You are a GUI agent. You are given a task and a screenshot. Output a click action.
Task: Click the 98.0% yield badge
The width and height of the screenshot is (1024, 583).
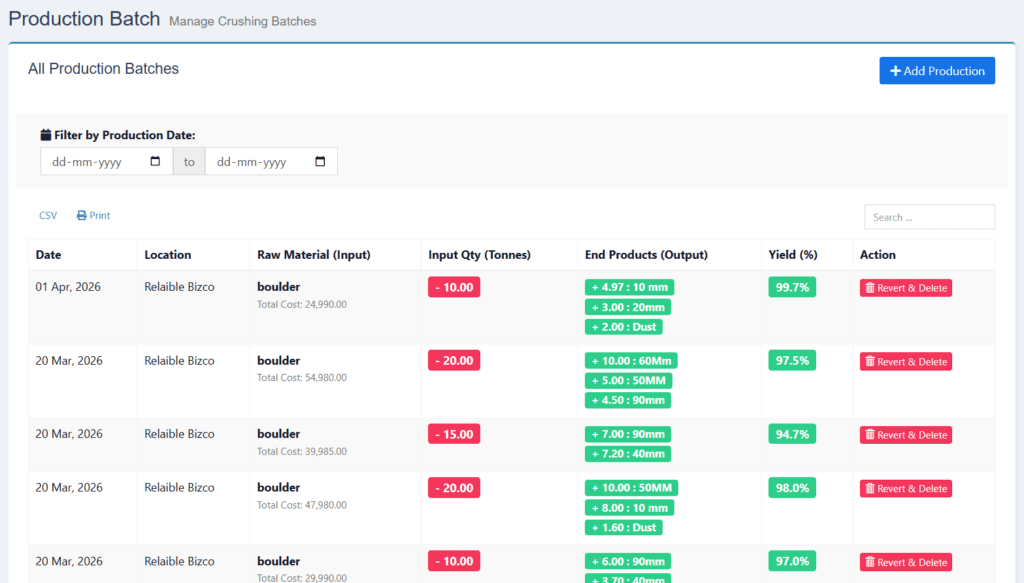[x=792, y=488]
